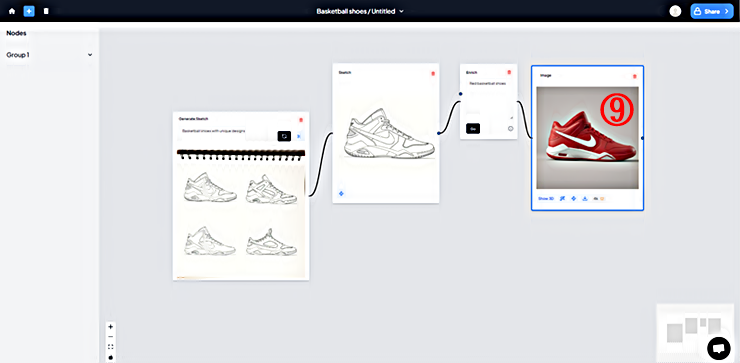The height and width of the screenshot is (363, 740).
Task: Click the 4k upscale badge in Image node
Action: 599,199
